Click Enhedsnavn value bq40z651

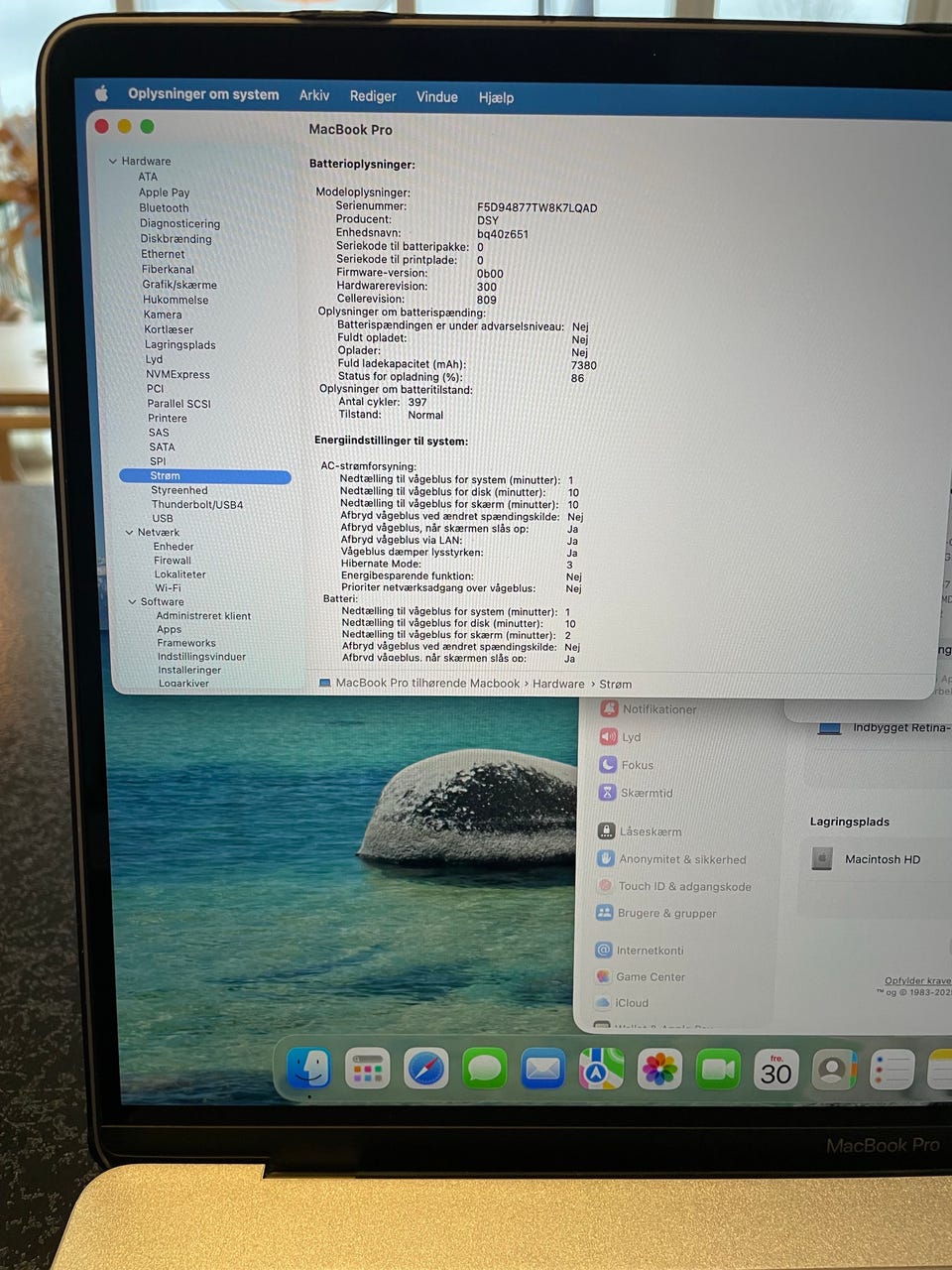click(x=503, y=234)
